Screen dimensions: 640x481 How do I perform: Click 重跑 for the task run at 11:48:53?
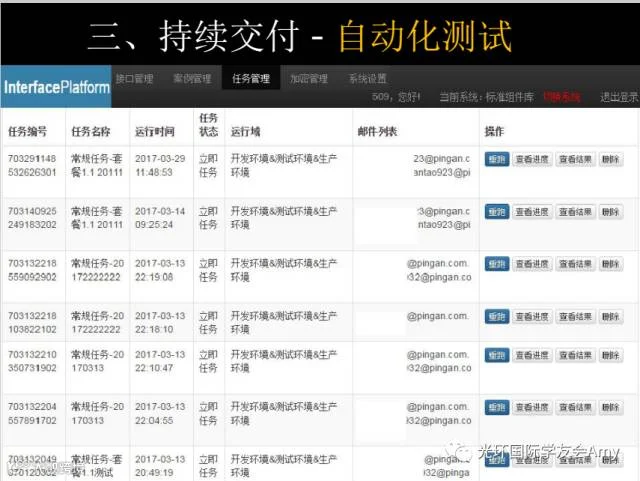[x=497, y=159]
